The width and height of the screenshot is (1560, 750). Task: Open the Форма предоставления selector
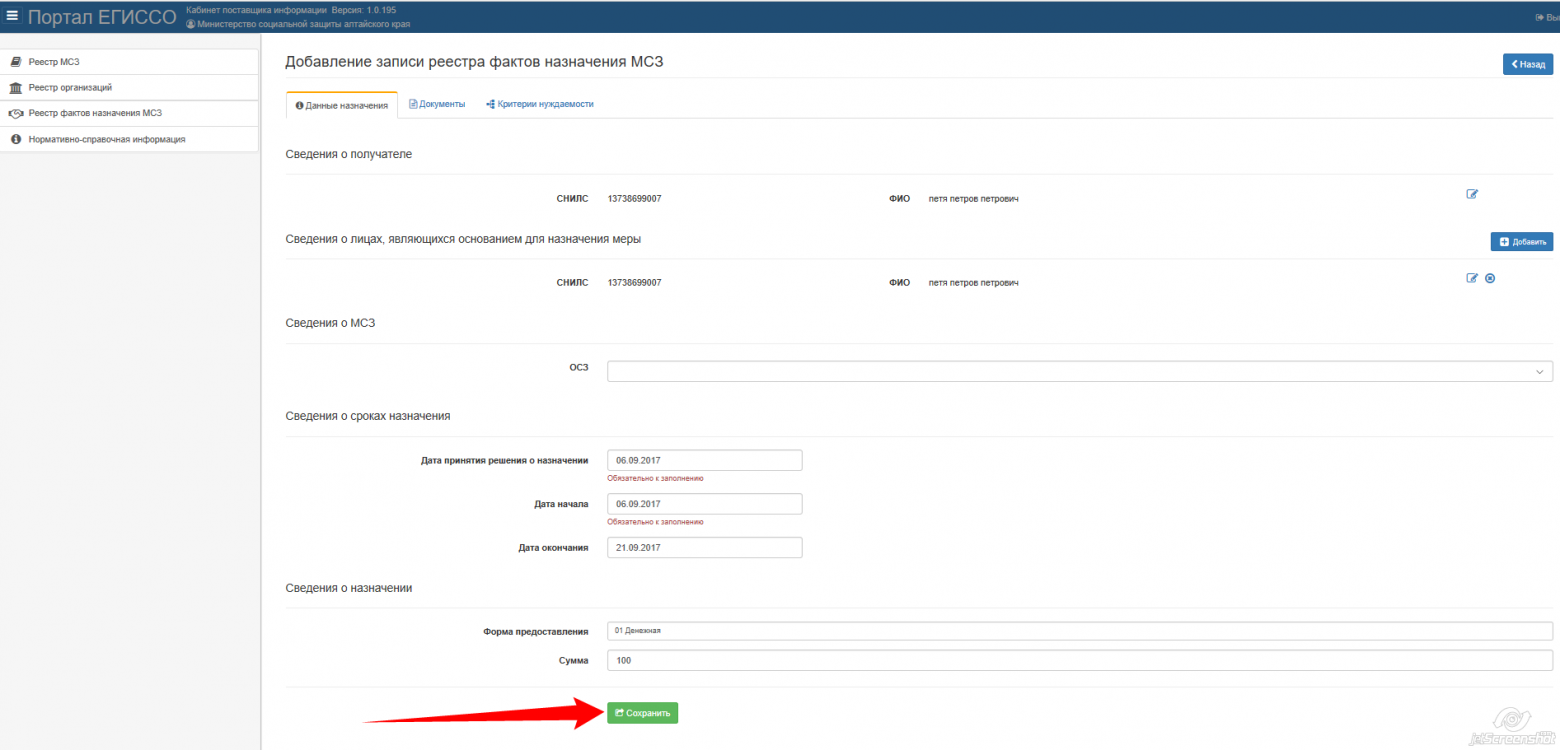click(1079, 631)
